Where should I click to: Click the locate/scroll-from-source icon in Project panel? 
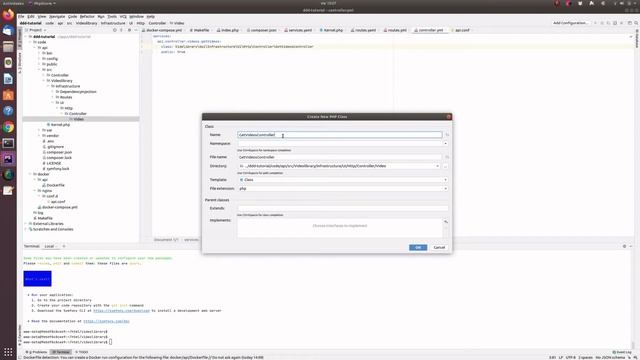click(x=115, y=30)
